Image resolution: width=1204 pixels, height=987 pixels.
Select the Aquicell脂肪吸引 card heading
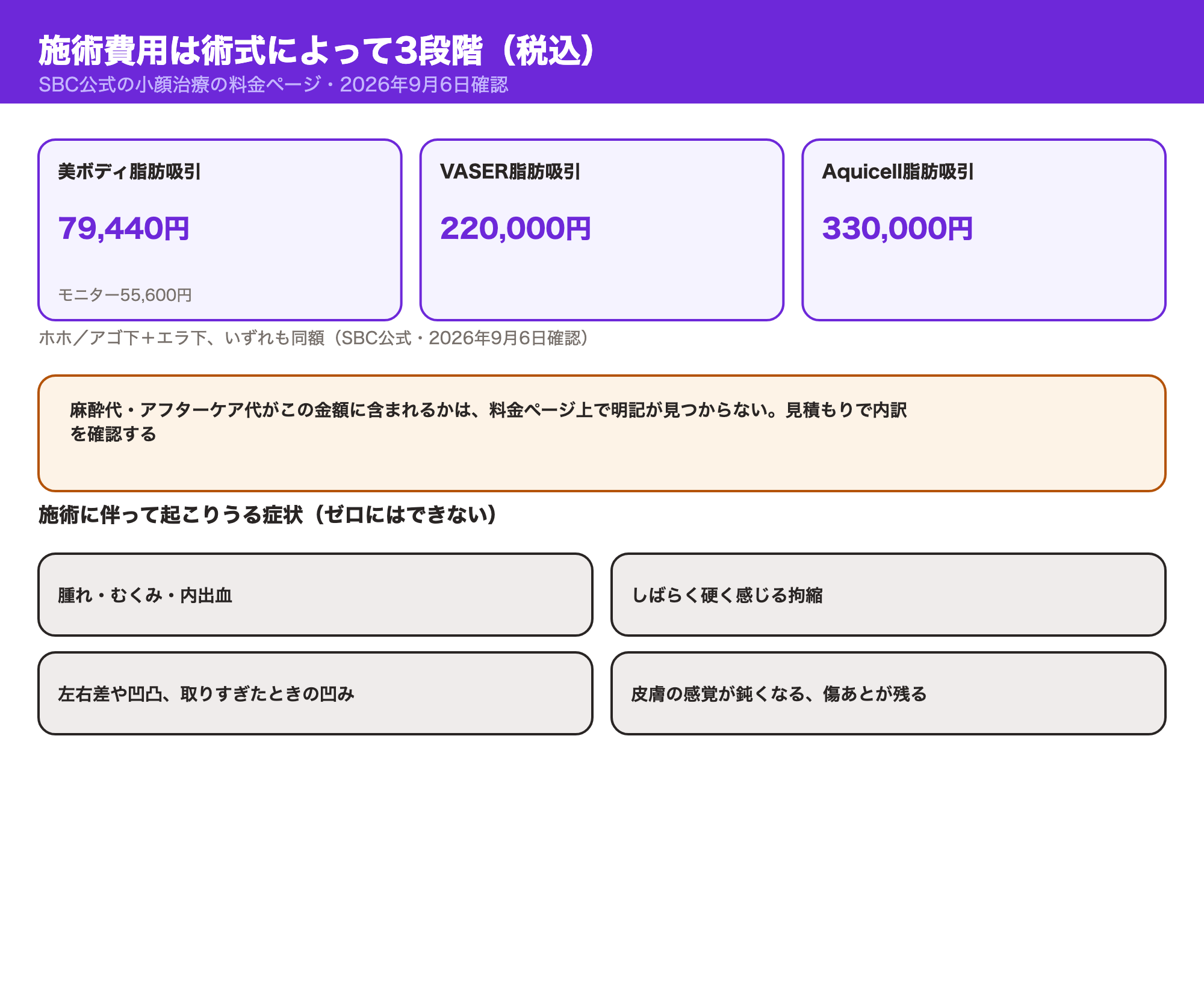pos(898,172)
